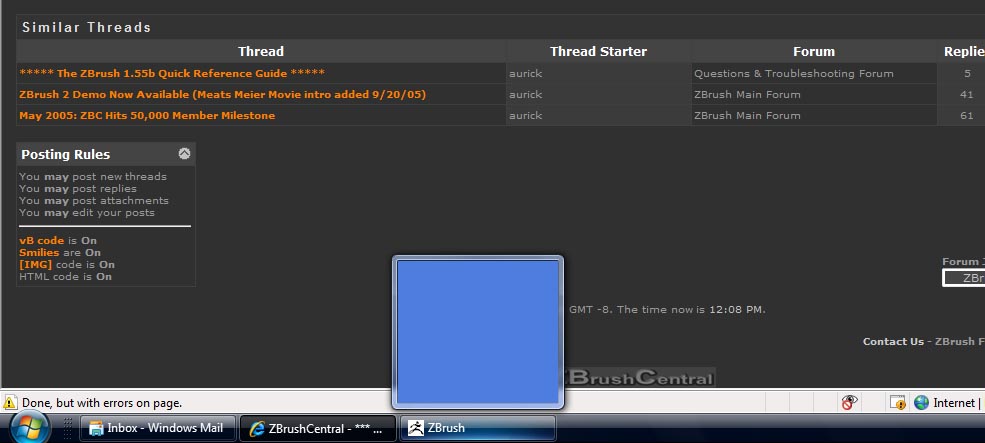
Task: Open the ZBrush 1.55b Quick Reference Guide thread
Action: point(172,74)
